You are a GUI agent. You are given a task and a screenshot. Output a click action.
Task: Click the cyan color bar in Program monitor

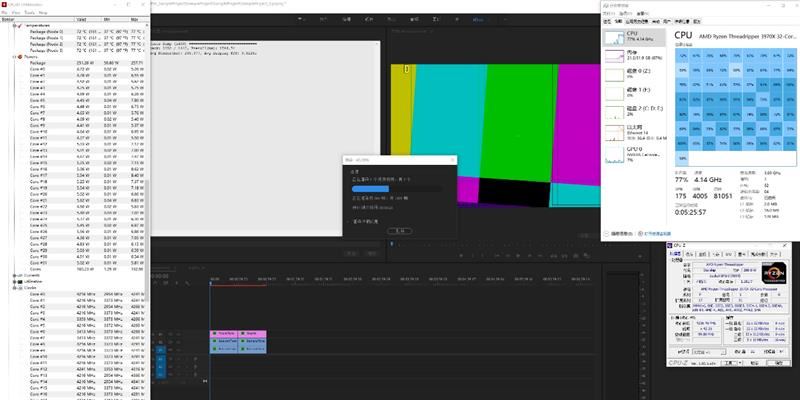coord(447,120)
